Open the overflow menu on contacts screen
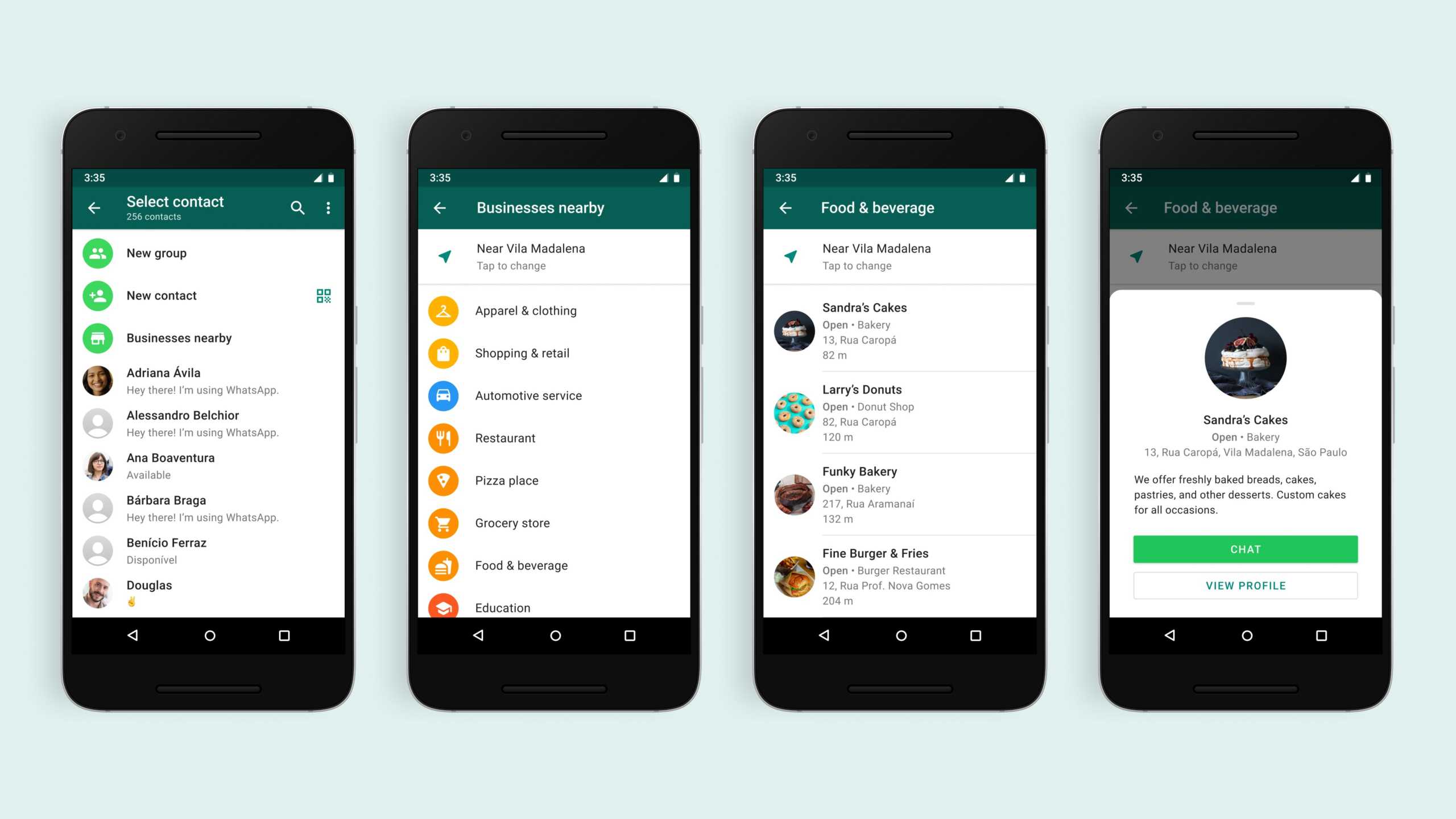 pos(328,207)
